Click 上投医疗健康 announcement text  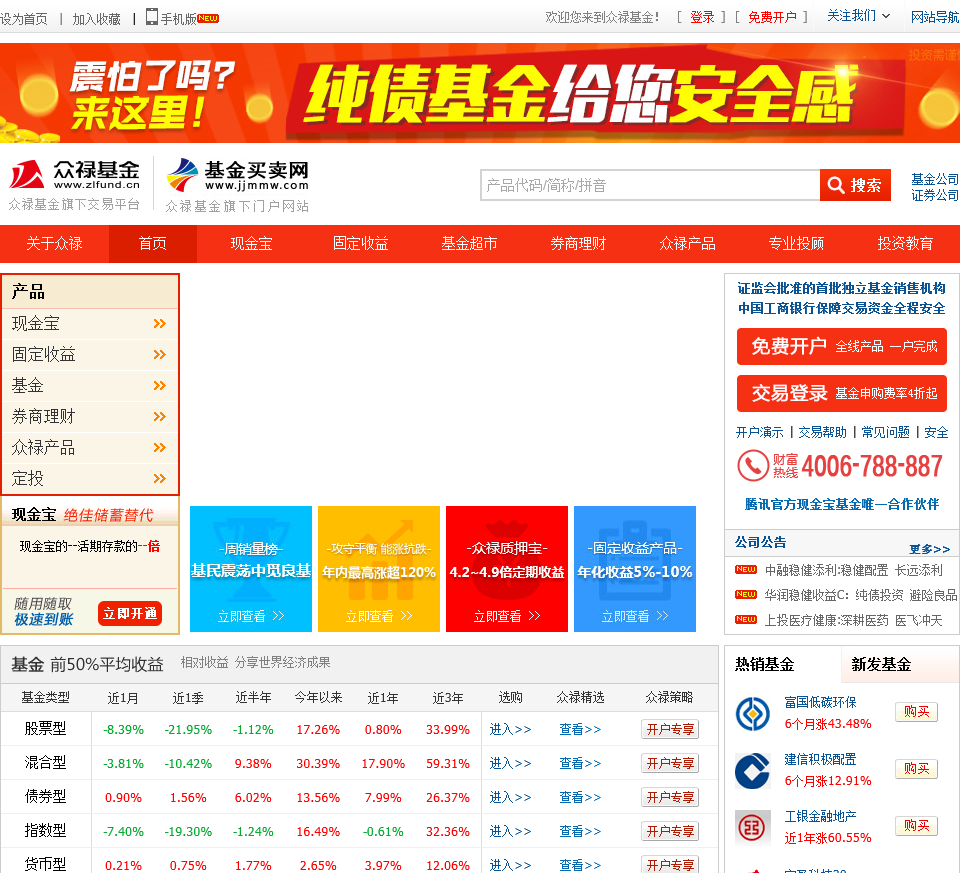(853, 620)
